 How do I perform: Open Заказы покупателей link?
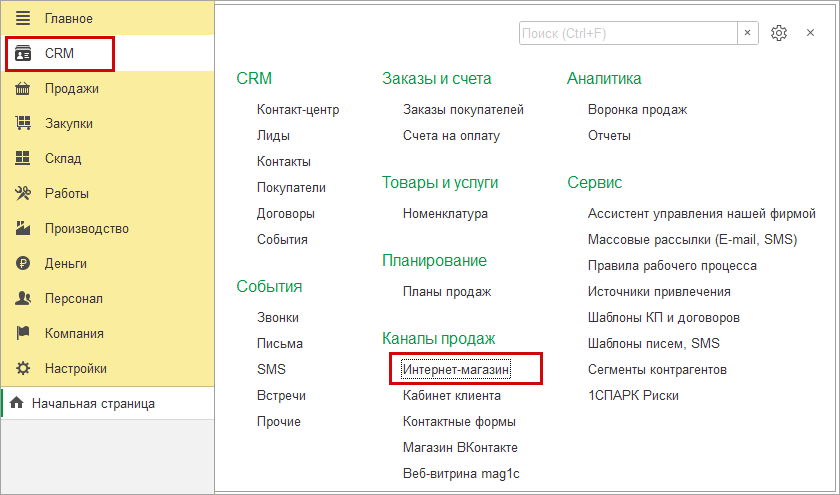coord(463,110)
